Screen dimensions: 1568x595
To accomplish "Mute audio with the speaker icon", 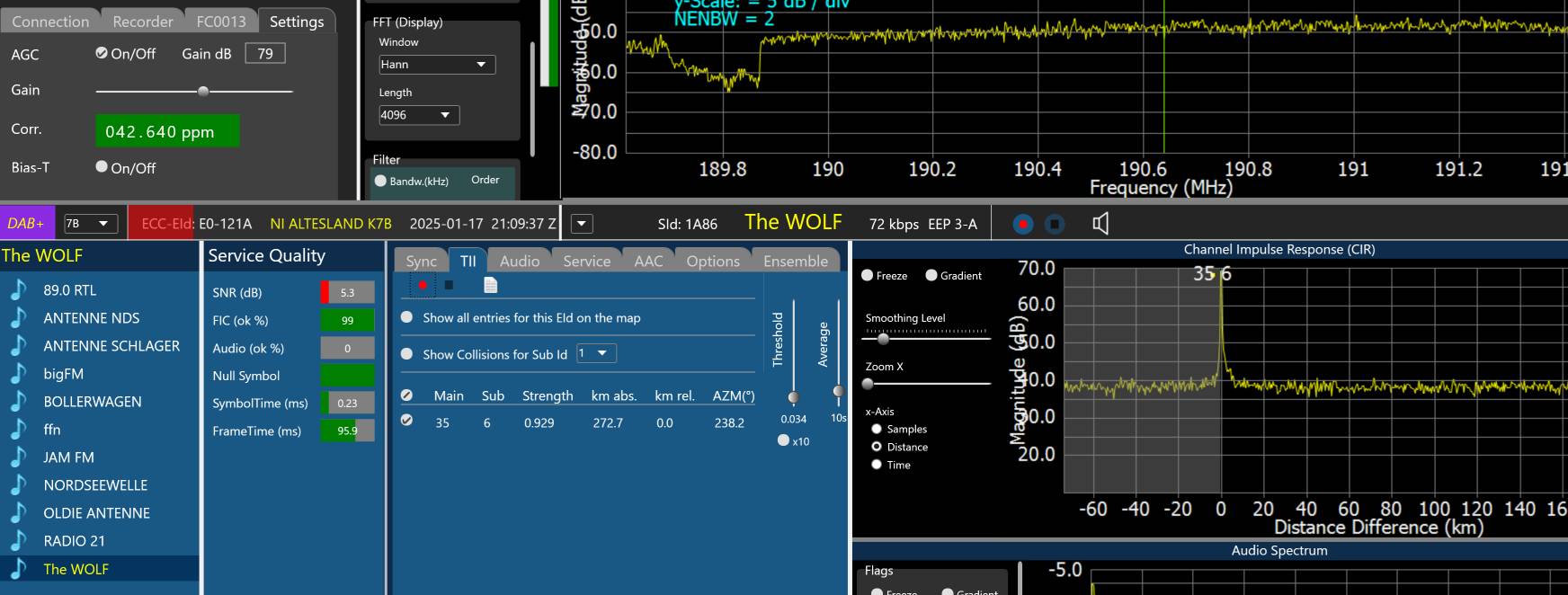I will coord(1100,224).
